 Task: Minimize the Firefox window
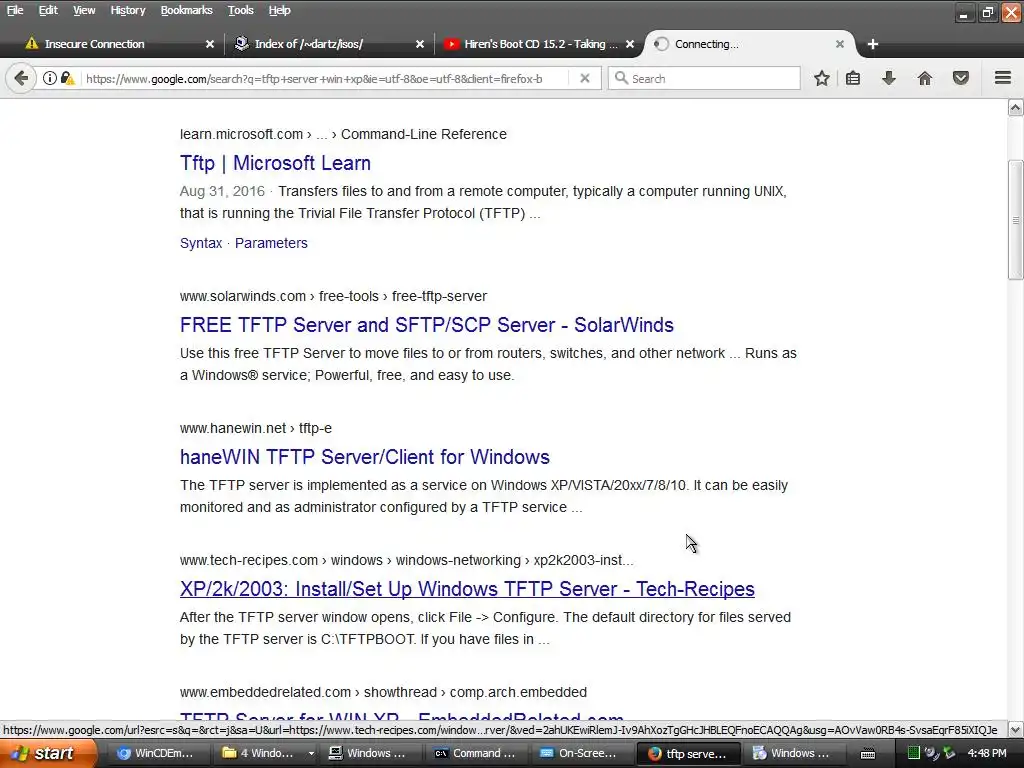point(964,12)
